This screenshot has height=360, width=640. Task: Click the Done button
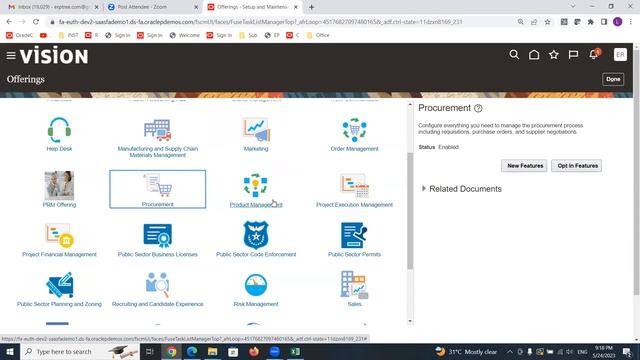pos(613,79)
